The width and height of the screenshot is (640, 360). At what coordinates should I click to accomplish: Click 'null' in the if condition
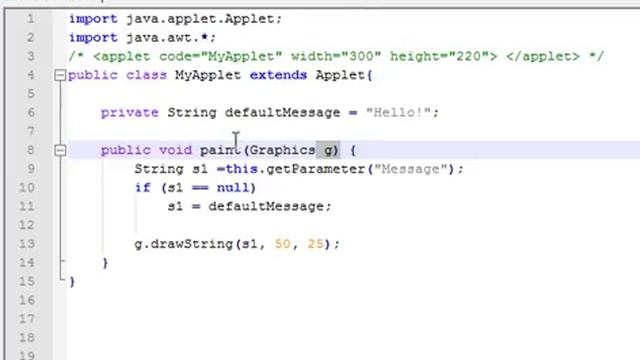[233, 188]
